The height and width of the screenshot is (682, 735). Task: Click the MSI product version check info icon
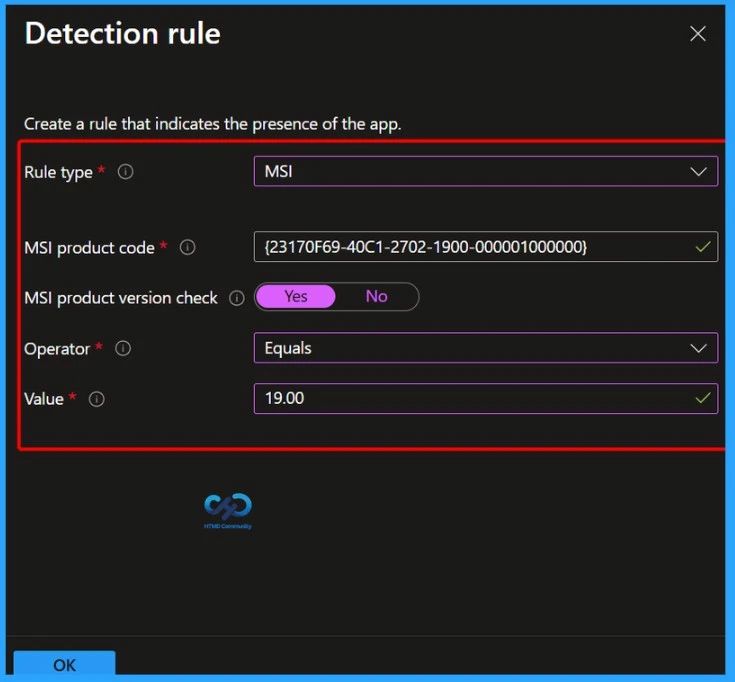pyautogui.click(x=237, y=298)
